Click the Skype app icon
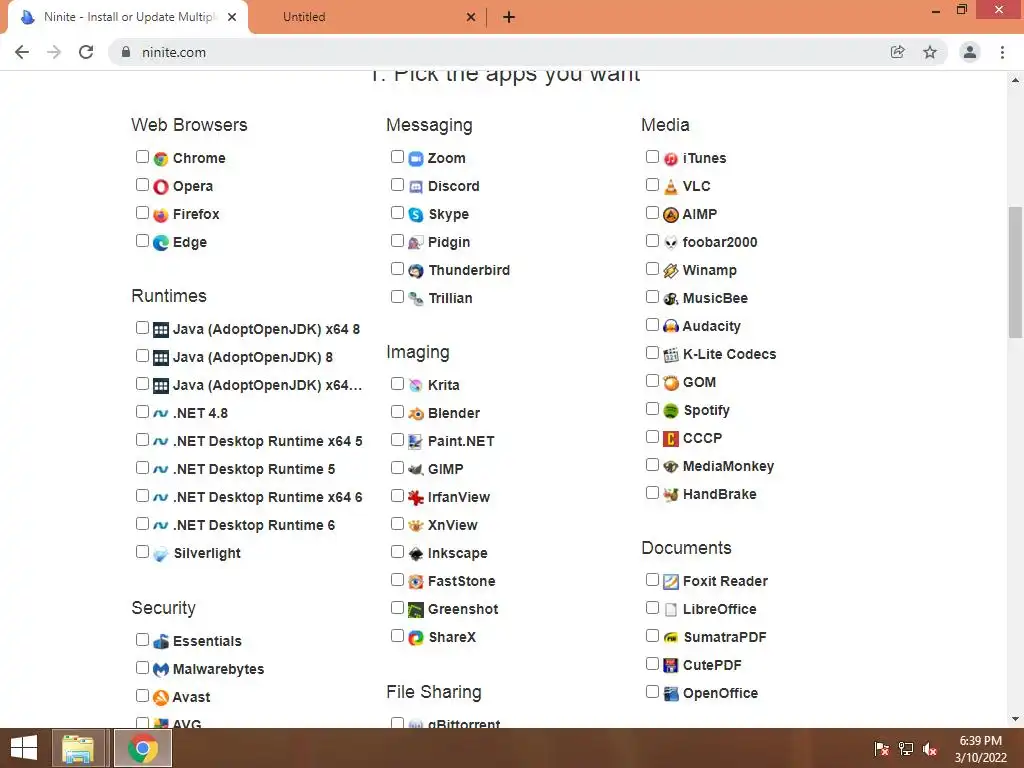 [416, 215]
